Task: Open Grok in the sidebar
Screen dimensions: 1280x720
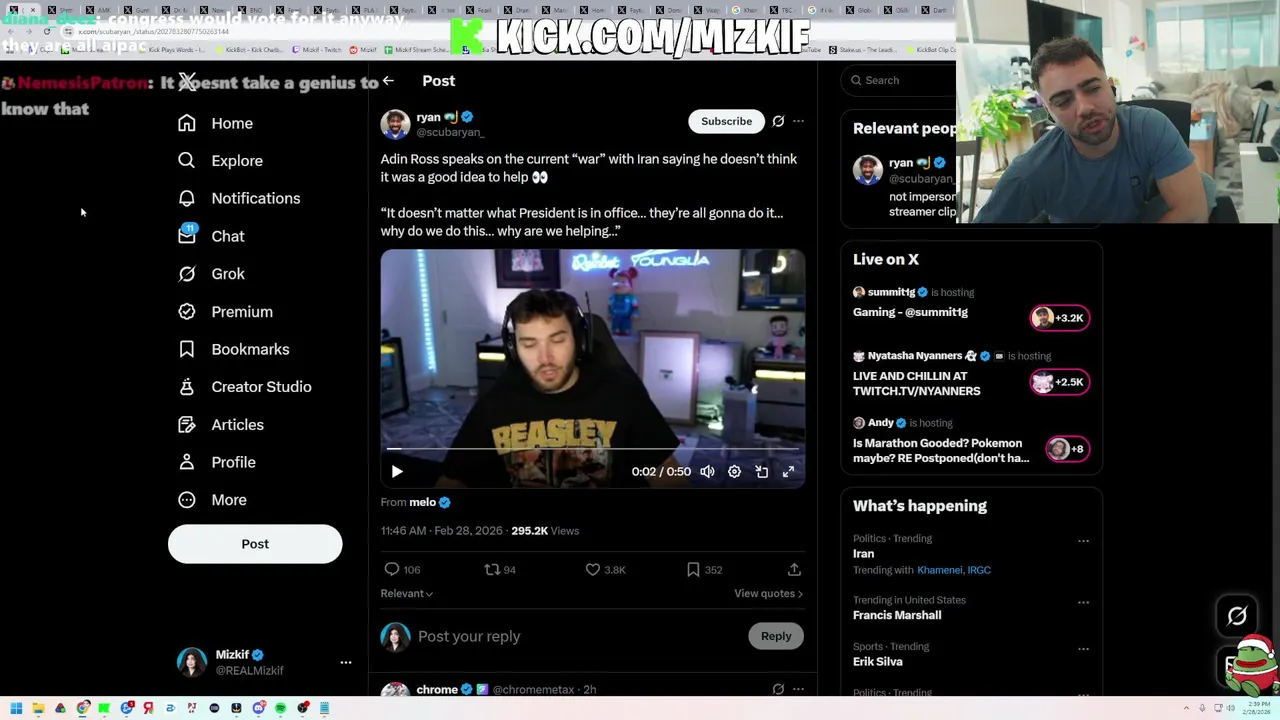Action: [211, 274]
